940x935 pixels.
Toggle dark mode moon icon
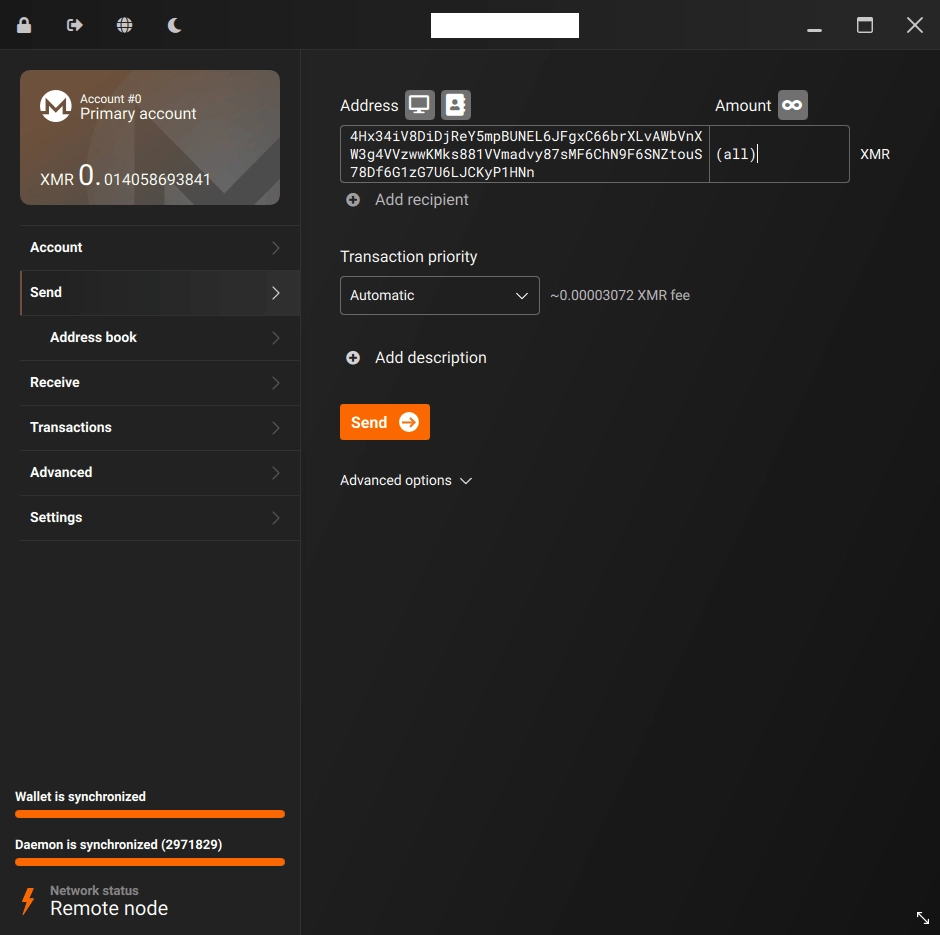click(175, 25)
